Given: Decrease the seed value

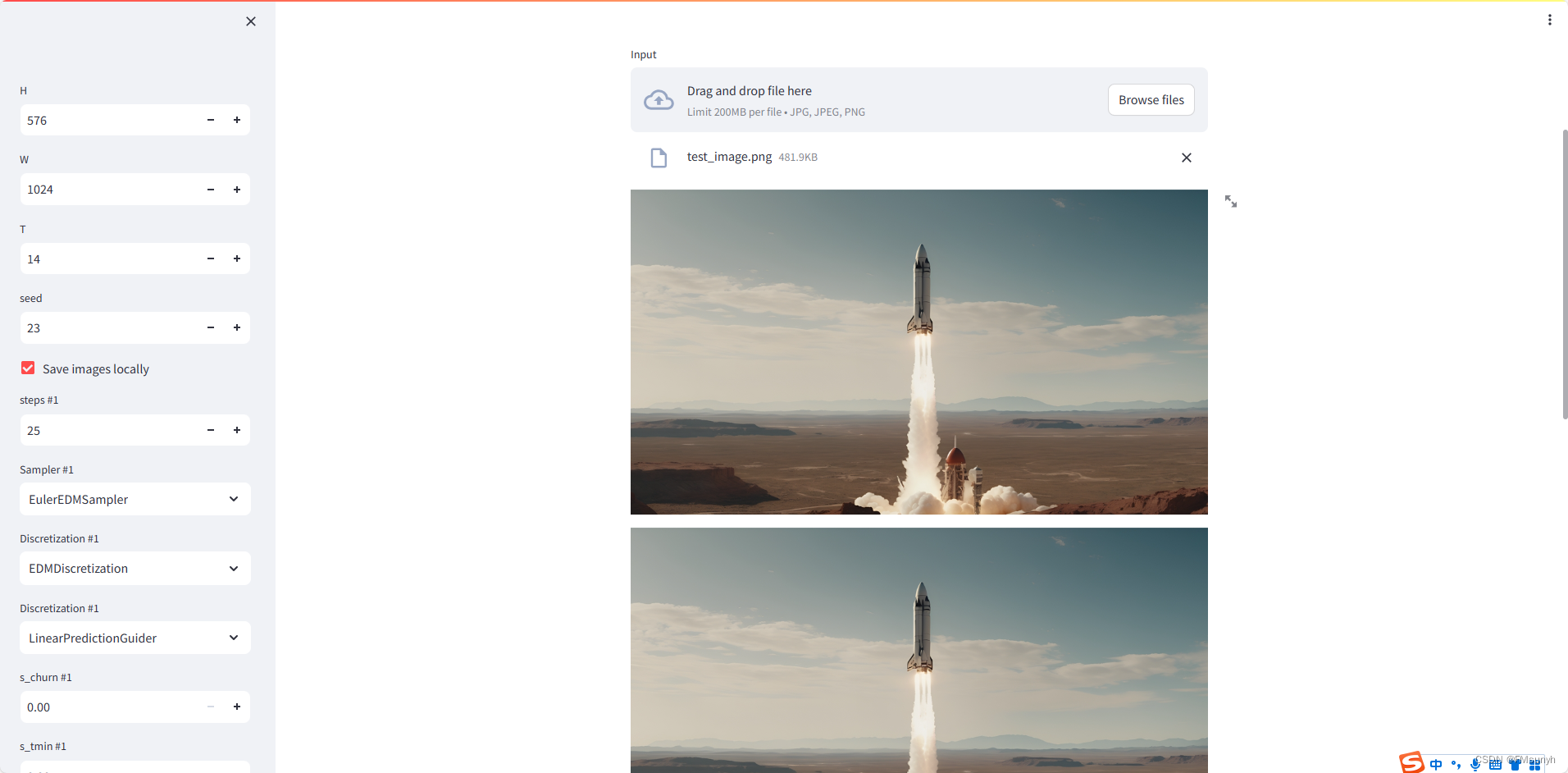Looking at the screenshot, I should pyautogui.click(x=211, y=327).
